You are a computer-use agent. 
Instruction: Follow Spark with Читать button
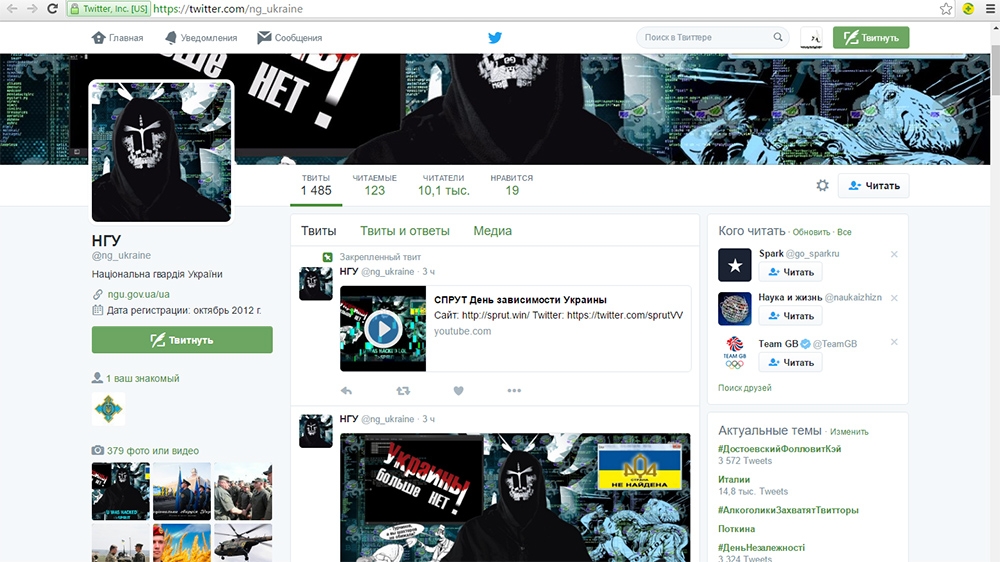[x=790, y=272]
